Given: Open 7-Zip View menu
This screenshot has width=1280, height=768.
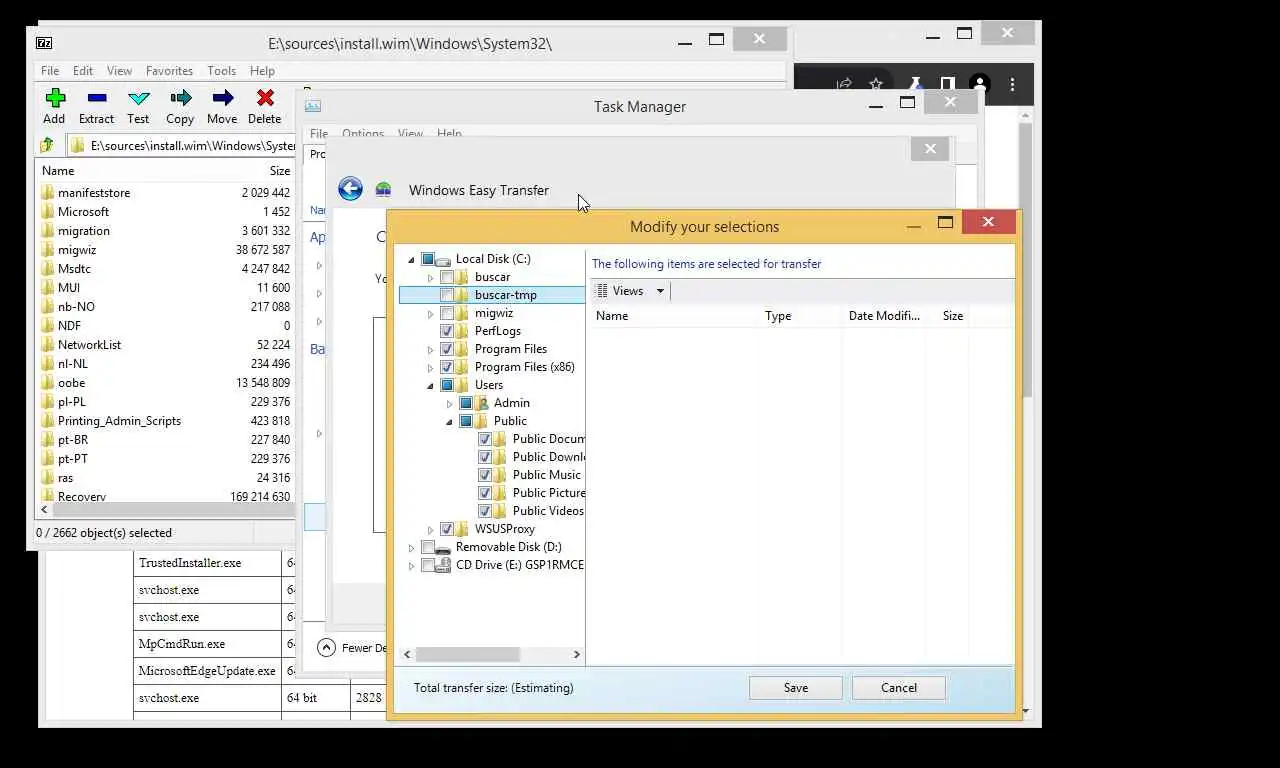Looking at the screenshot, I should [x=119, y=71].
